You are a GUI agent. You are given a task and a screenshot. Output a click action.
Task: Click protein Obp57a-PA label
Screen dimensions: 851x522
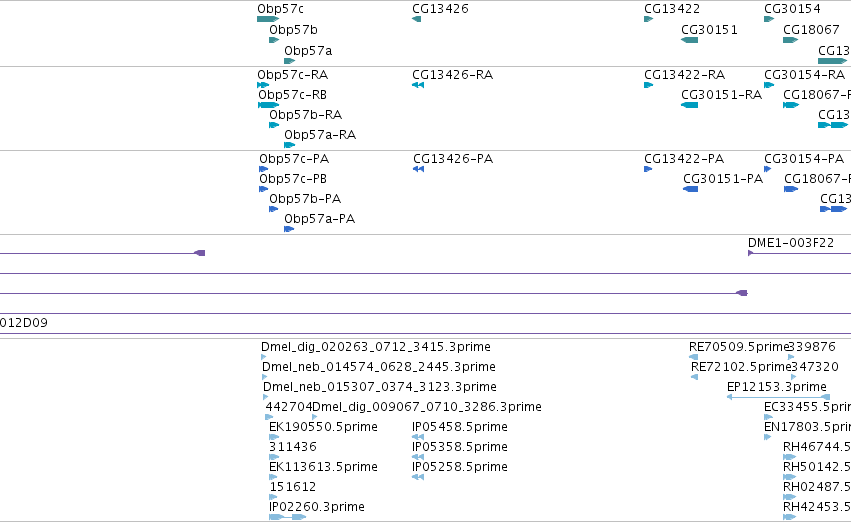pyautogui.click(x=320, y=219)
